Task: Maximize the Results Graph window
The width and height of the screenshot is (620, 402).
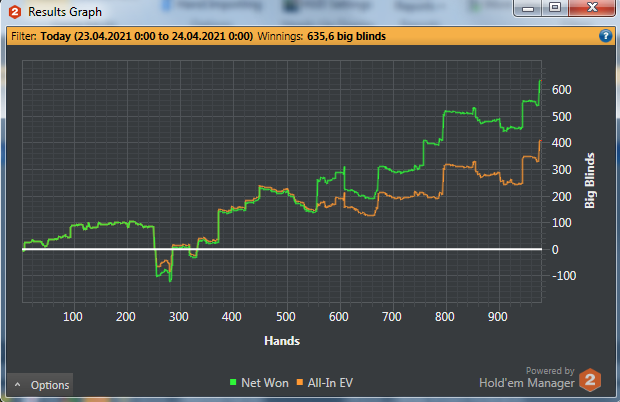Action: 555,8
